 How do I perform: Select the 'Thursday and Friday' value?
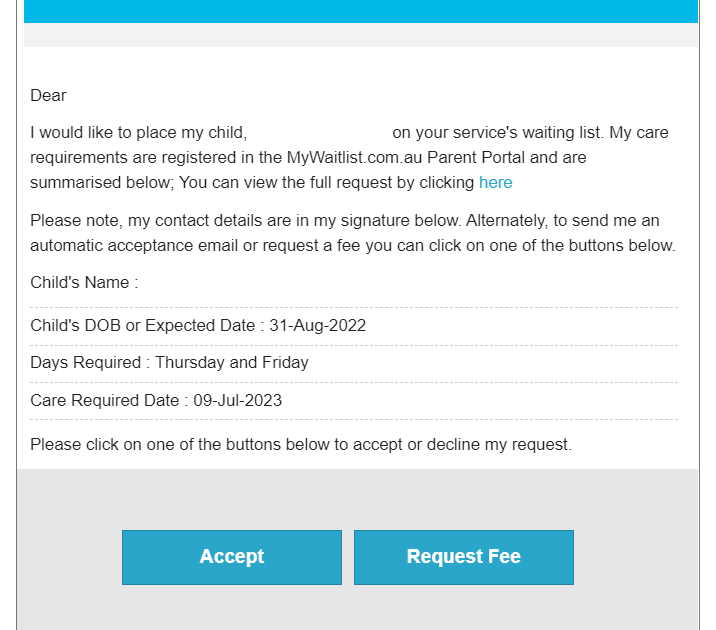click(232, 362)
